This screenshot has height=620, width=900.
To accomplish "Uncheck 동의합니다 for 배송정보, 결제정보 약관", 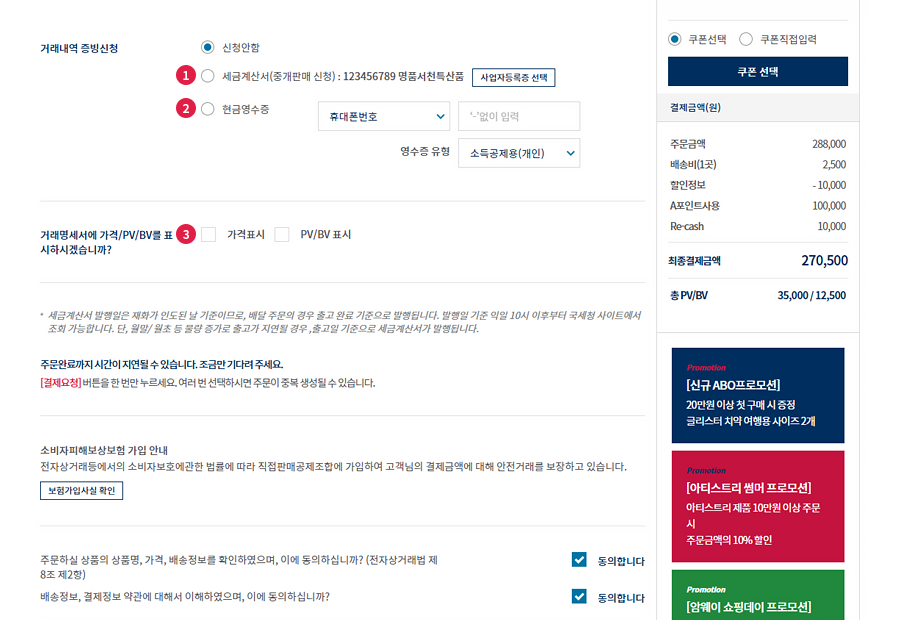I will tap(579, 596).
